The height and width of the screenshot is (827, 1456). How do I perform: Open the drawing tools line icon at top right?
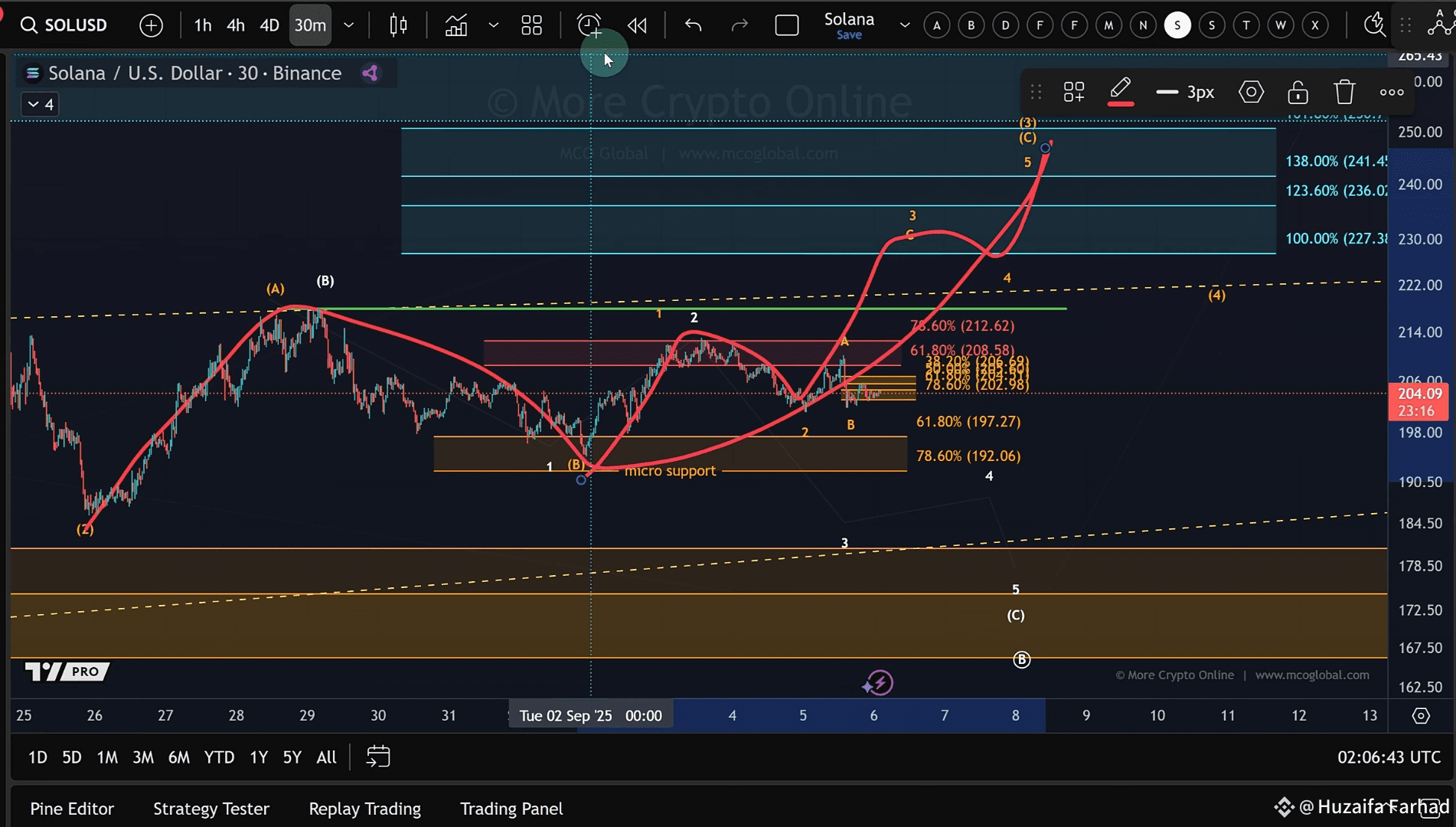pos(1441,23)
